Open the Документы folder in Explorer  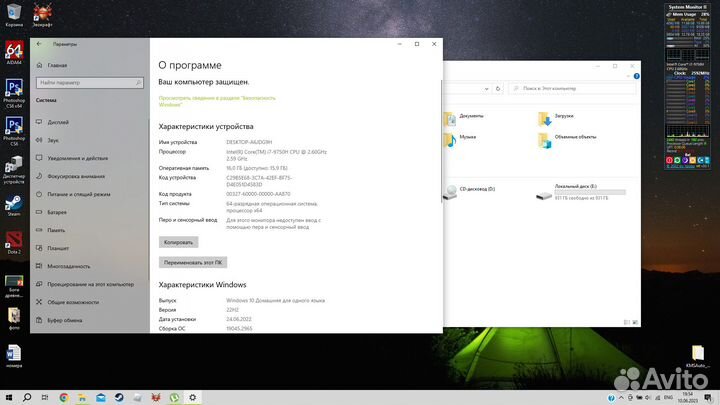click(x=464, y=119)
